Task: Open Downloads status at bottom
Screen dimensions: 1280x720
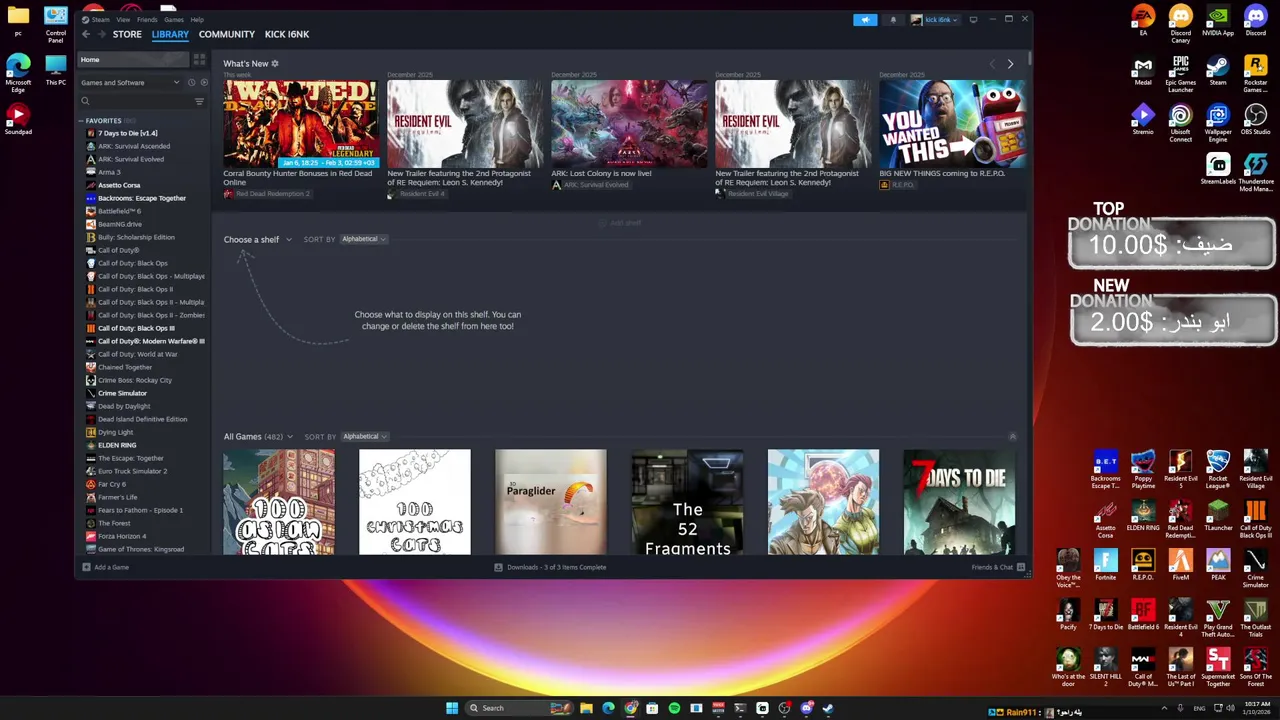Action: 551,567
